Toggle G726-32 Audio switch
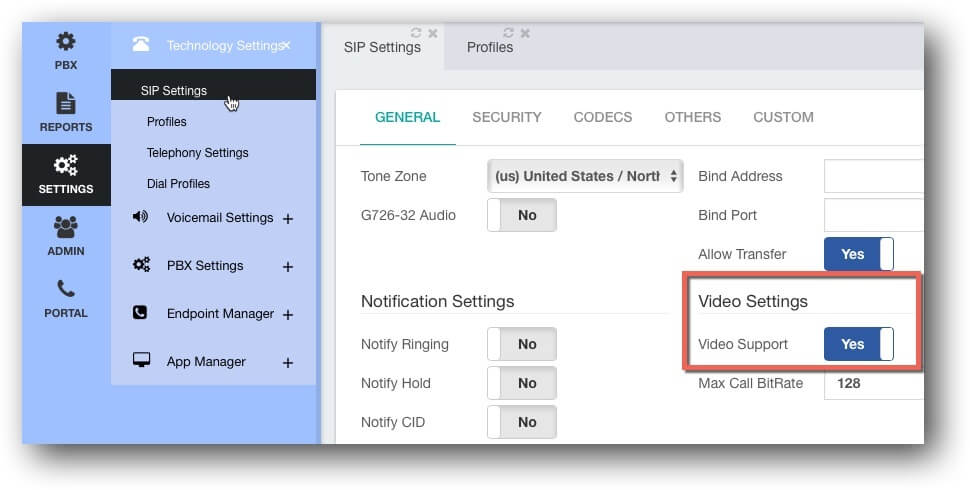Viewport: 970px width, 490px height. tap(522, 215)
